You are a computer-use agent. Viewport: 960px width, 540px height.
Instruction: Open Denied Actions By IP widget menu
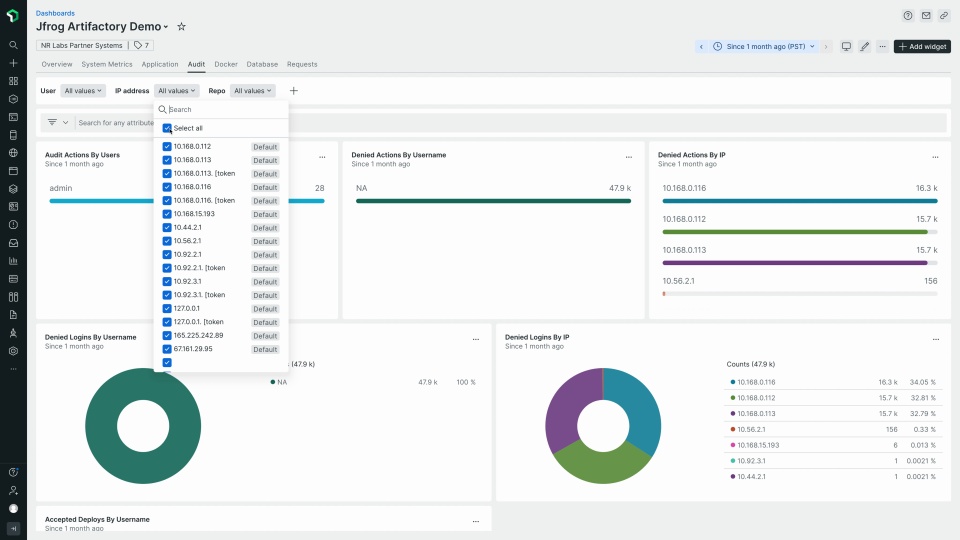(935, 157)
